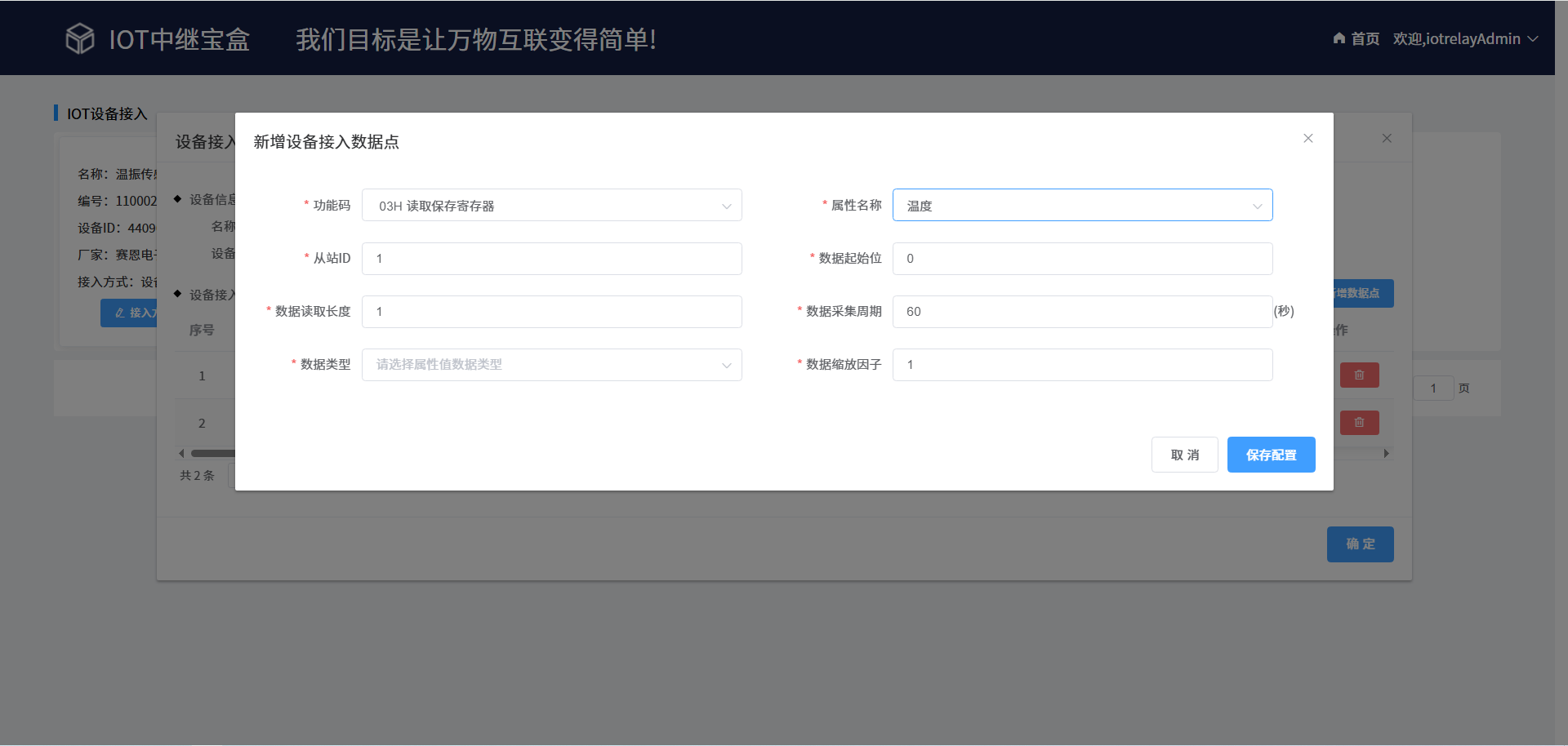The height and width of the screenshot is (746, 1568).
Task: Open the iotrelayAdmin user menu
Action: [1465, 39]
